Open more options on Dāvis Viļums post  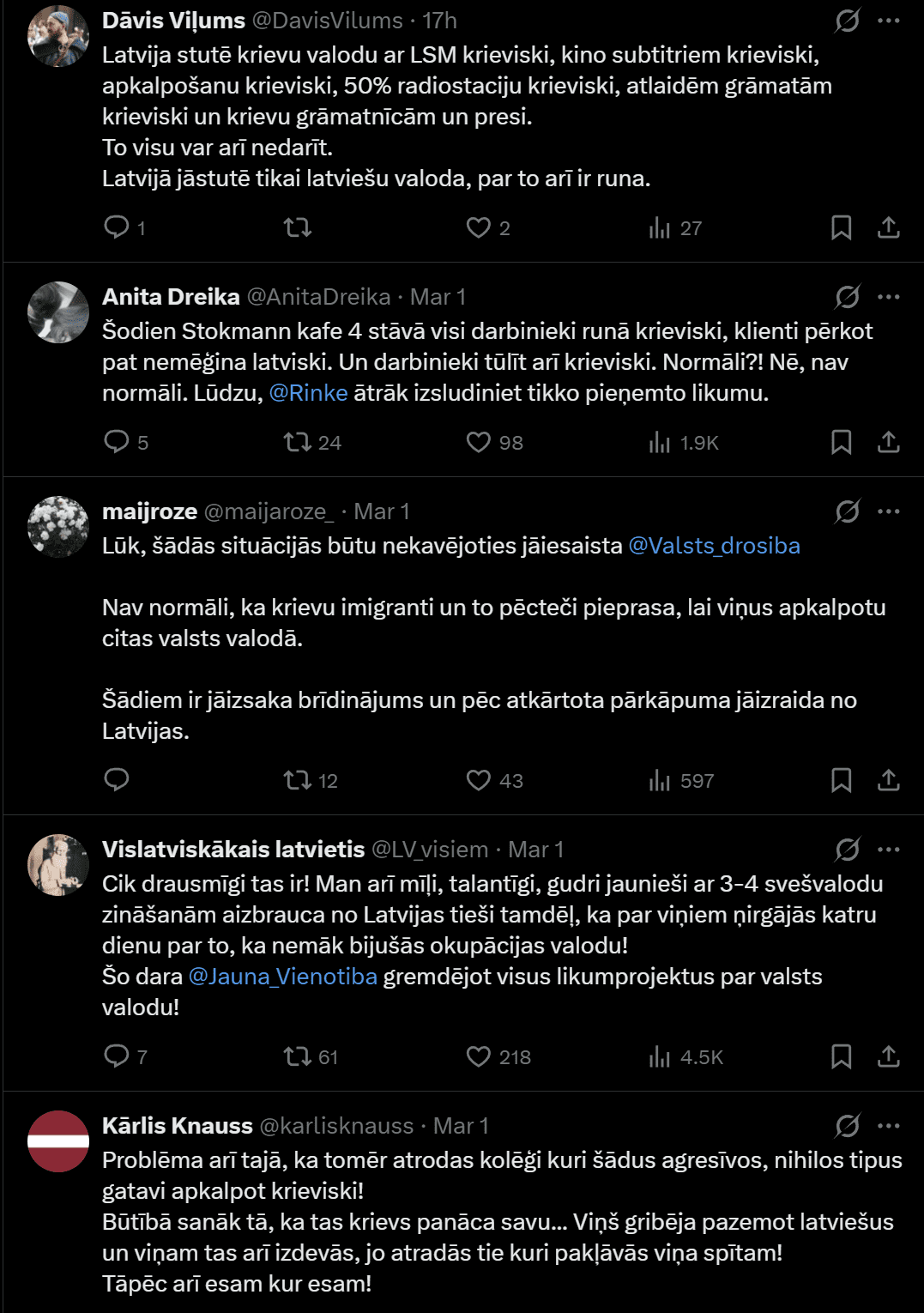888,20
